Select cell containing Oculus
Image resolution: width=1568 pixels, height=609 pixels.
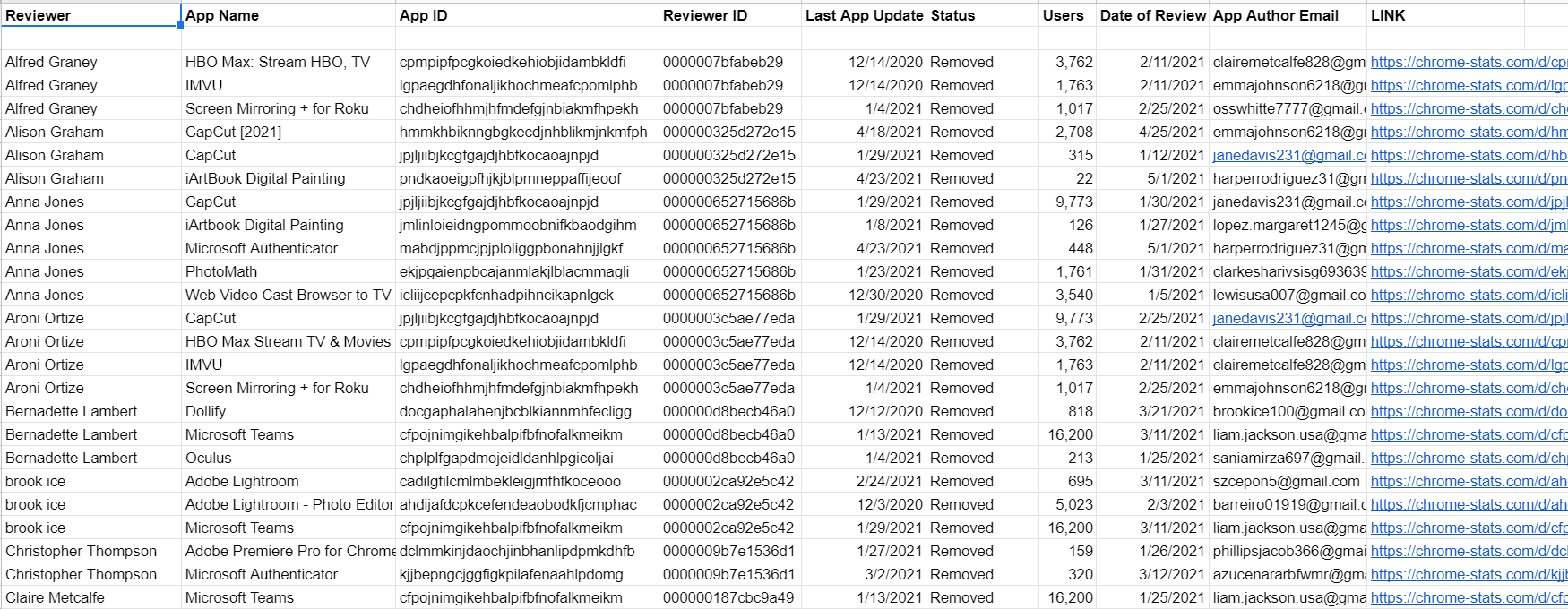[288, 458]
